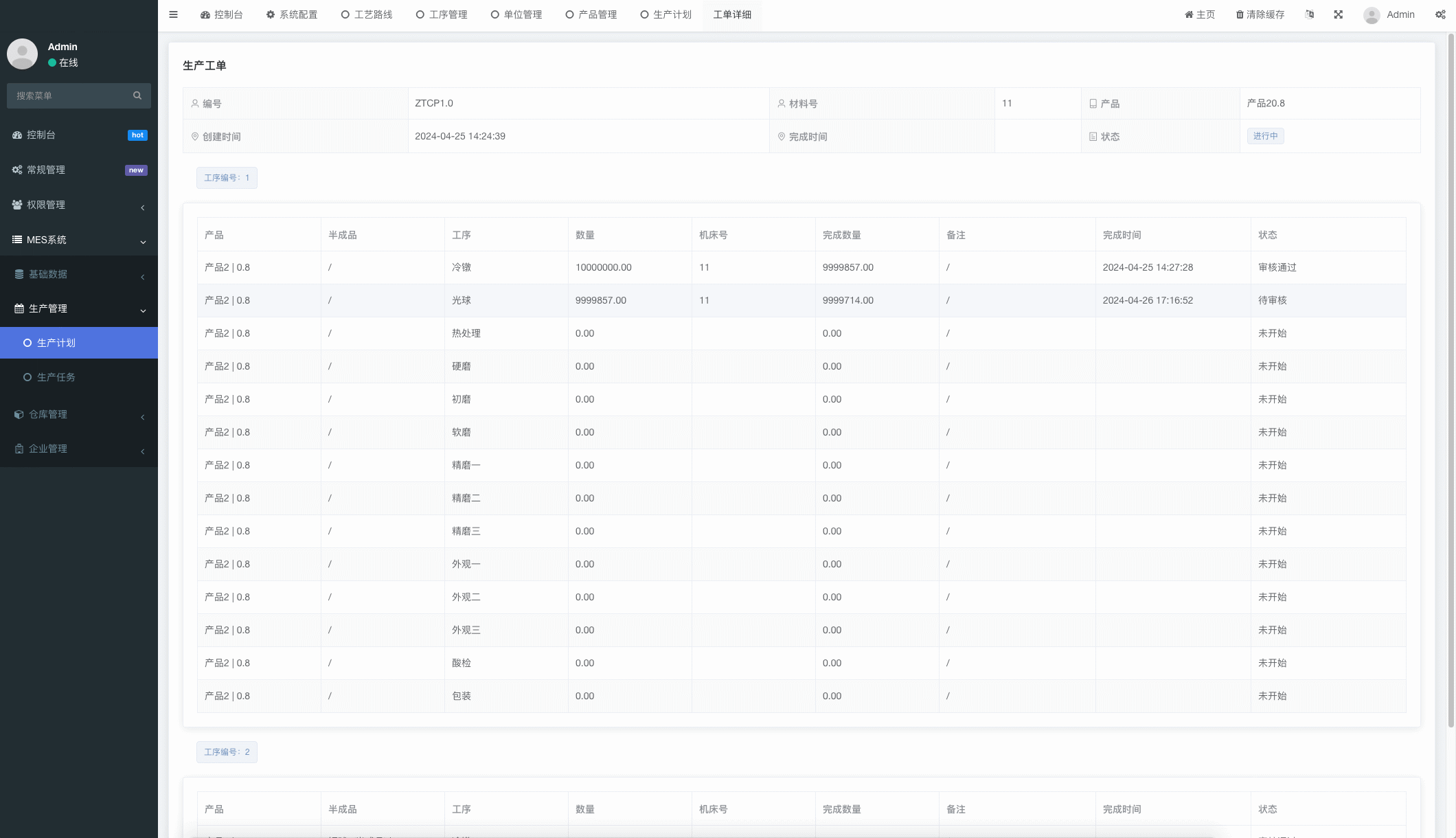The width and height of the screenshot is (1456, 838).
Task: Click the search magnifier icon in sidebar
Action: pyautogui.click(x=137, y=95)
